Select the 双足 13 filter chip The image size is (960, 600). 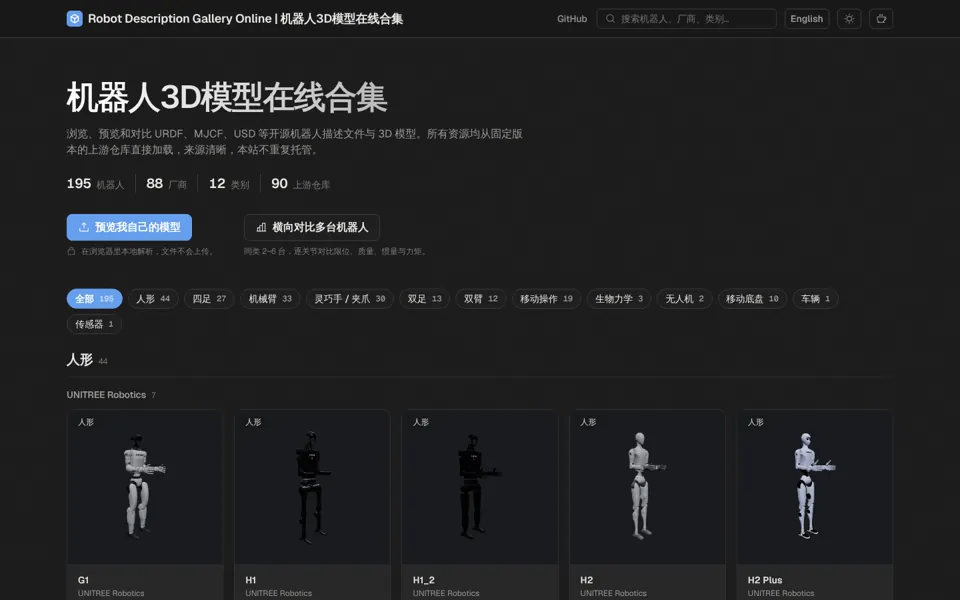click(424, 299)
